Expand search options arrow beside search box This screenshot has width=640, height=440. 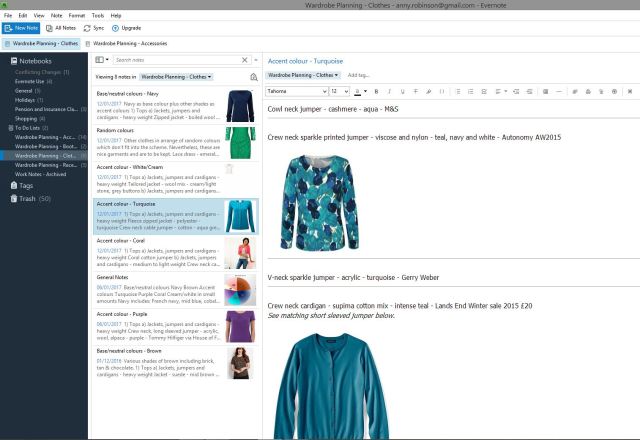click(256, 60)
